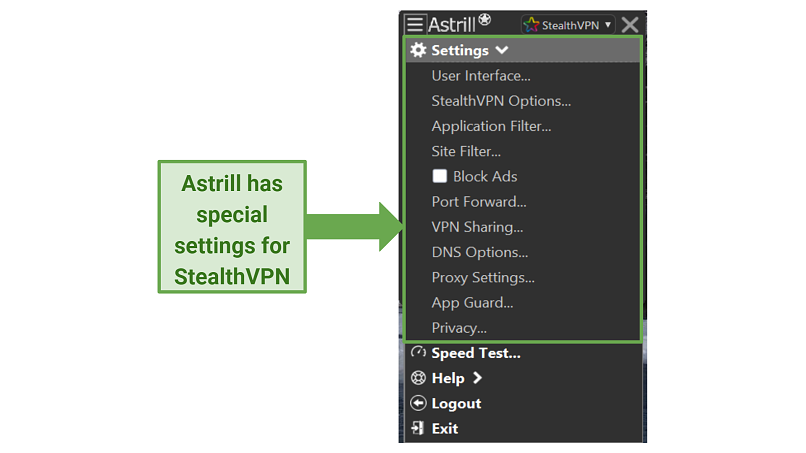Screen dimensions: 806x453
Task: Select Application Filter entry
Action: [x=491, y=126]
